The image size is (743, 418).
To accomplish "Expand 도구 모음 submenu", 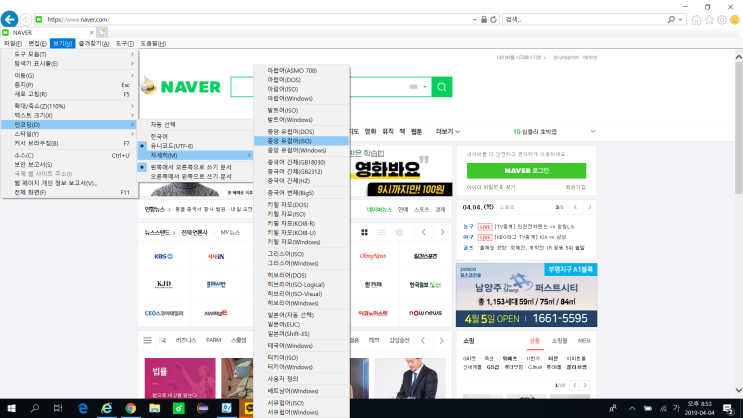I will (70, 54).
